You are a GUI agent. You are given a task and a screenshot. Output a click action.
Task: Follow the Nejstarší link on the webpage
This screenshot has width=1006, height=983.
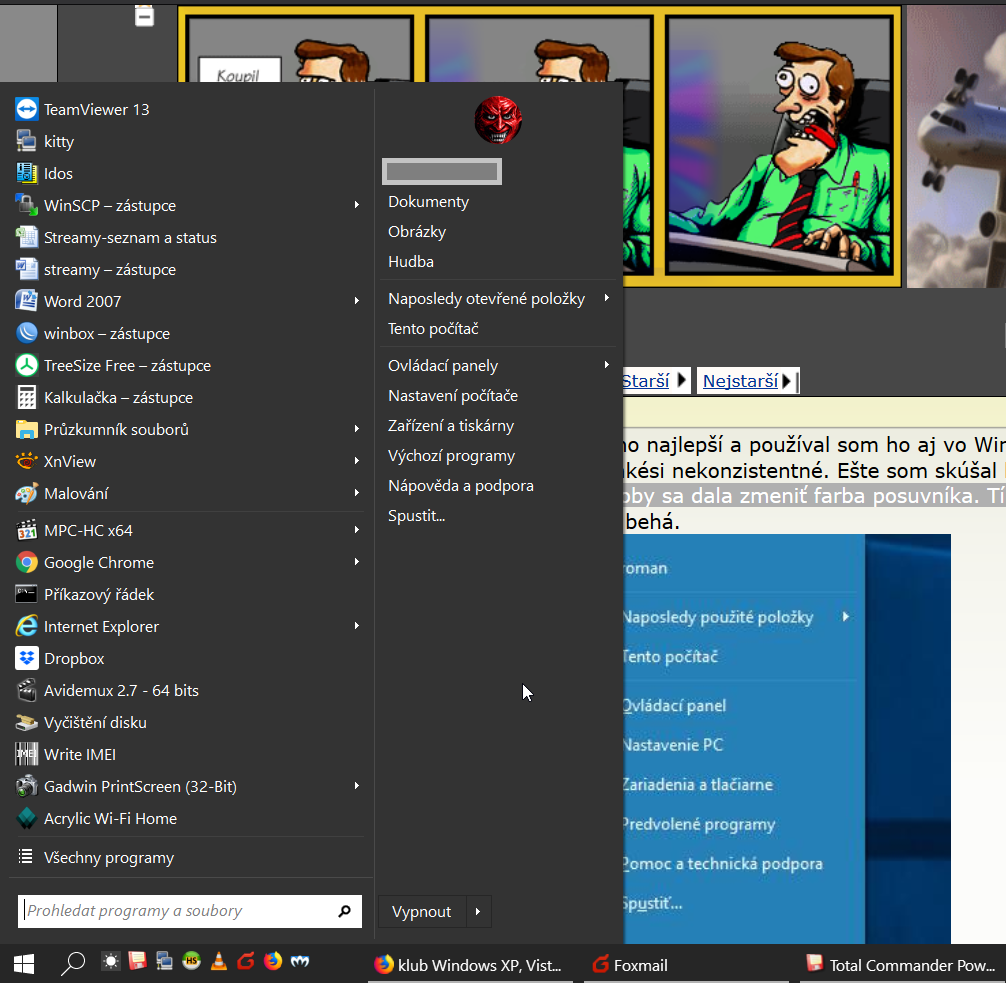tap(740, 381)
